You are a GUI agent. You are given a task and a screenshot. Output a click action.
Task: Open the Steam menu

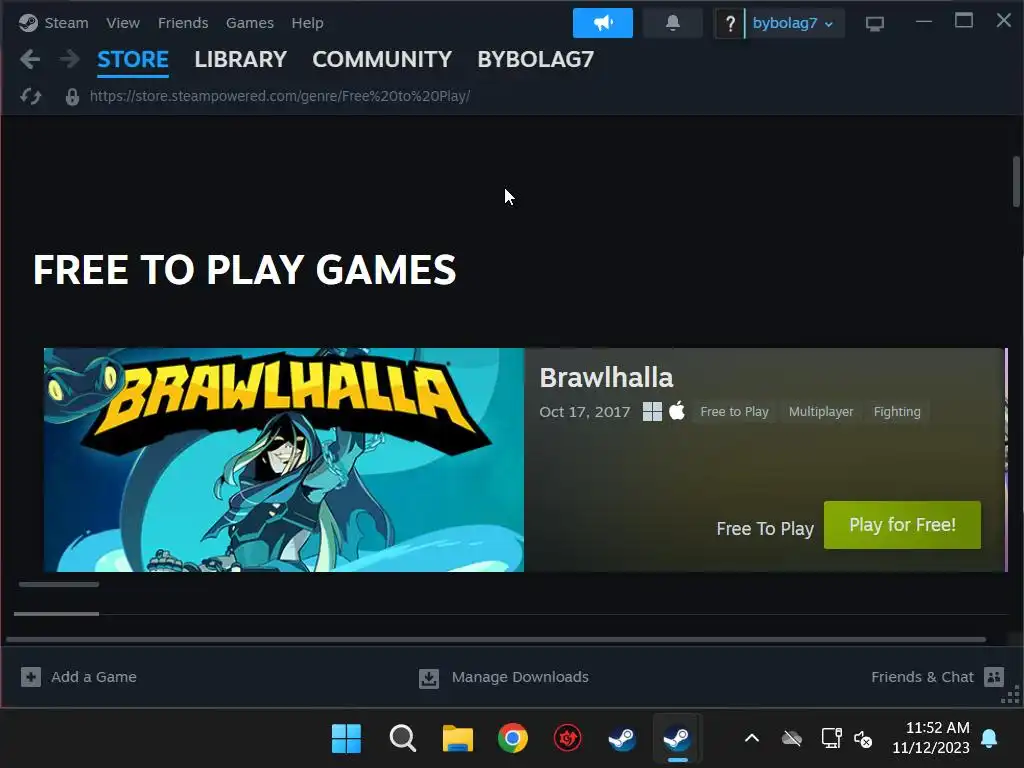tap(66, 23)
